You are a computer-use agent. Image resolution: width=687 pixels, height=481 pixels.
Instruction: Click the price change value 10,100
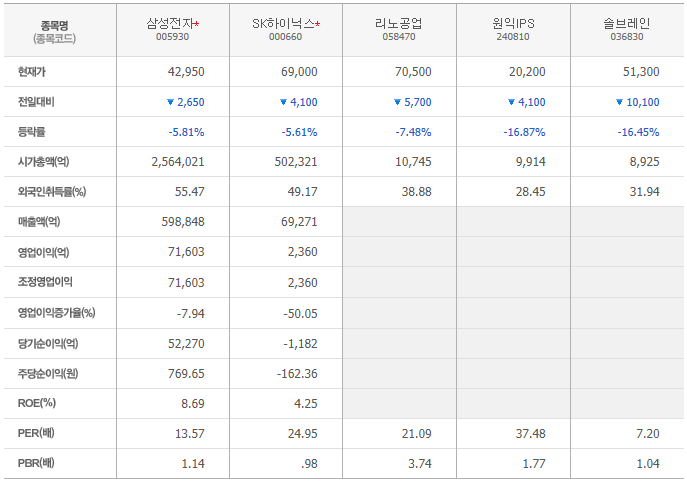point(643,102)
